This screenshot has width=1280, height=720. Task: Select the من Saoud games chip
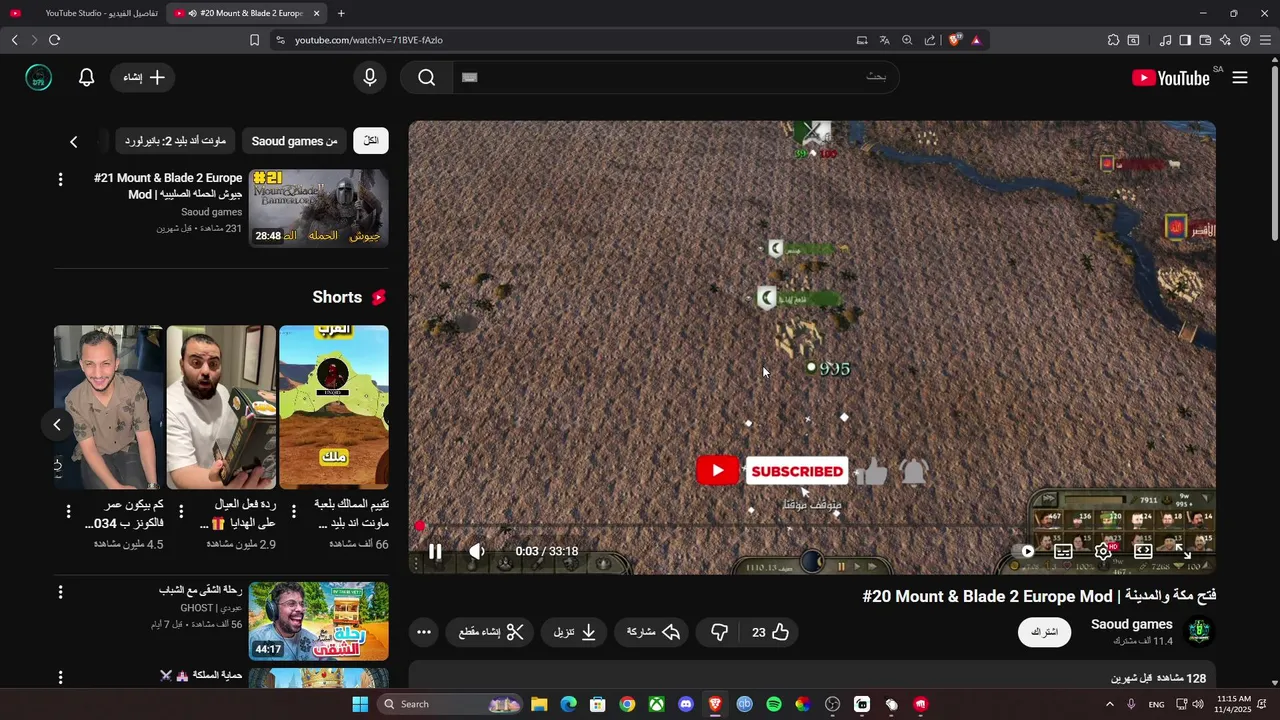294,141
